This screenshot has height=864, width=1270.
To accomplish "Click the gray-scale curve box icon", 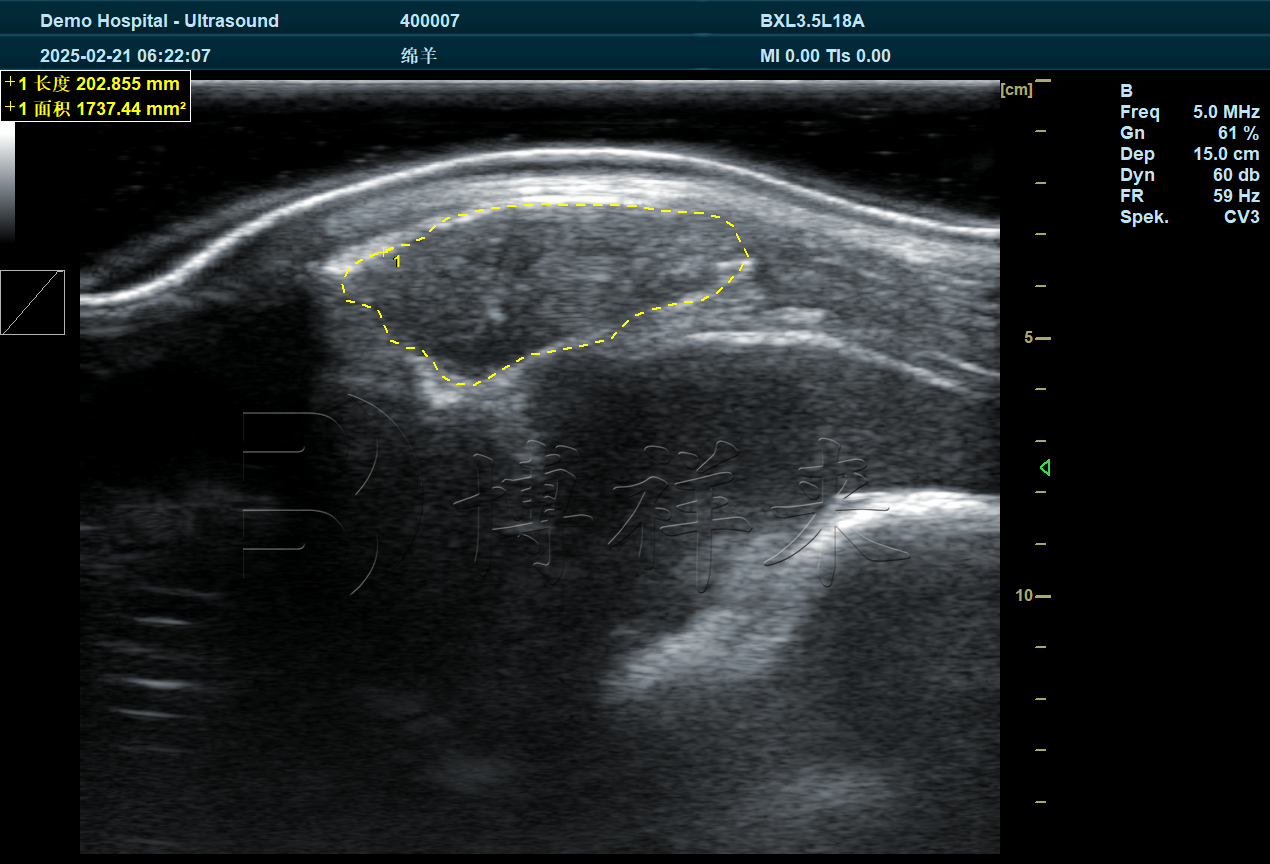I will (x=33, y=302).
